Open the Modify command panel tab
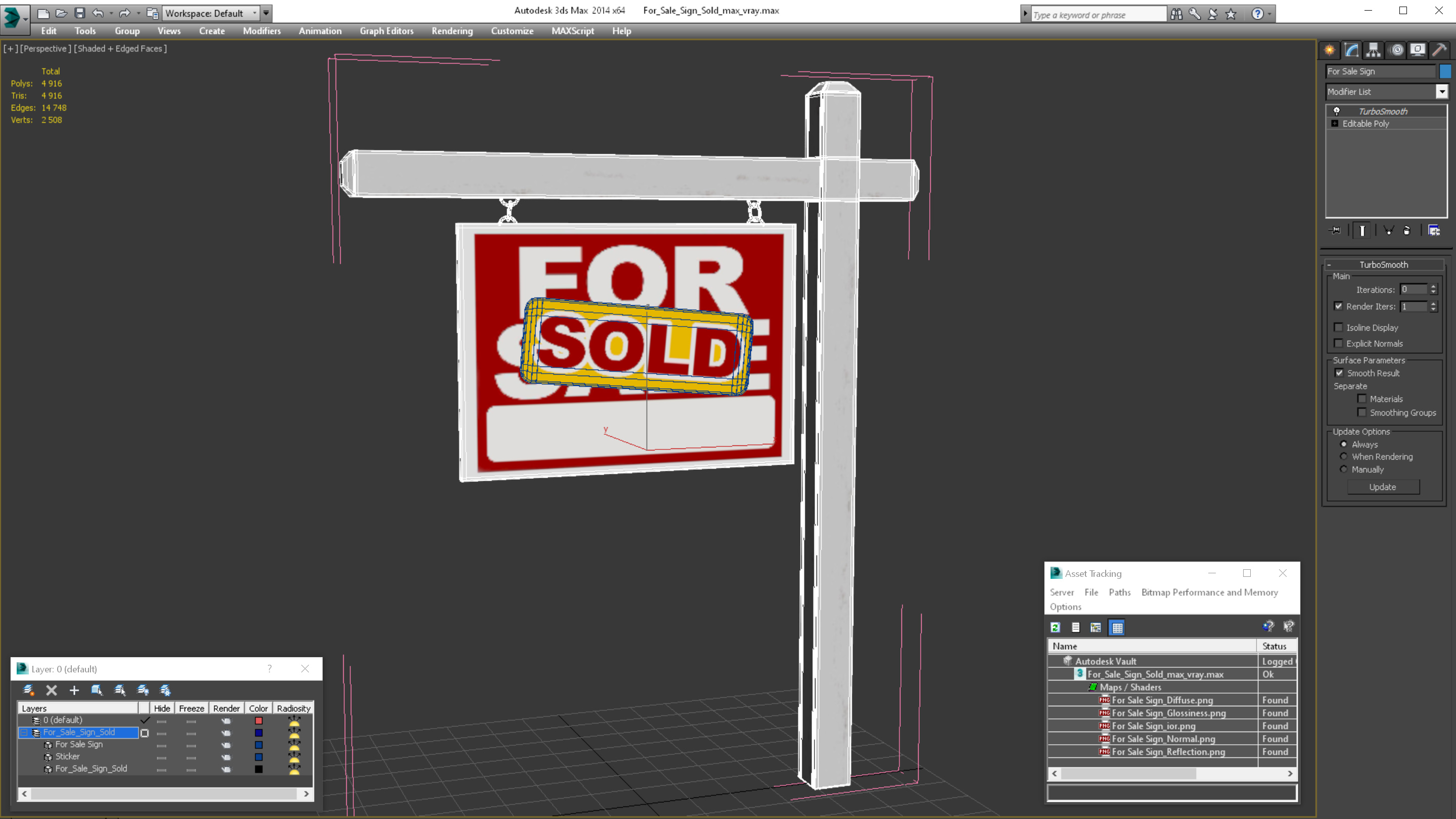This screenshot has height=819, width=1456. (1351, 51)
